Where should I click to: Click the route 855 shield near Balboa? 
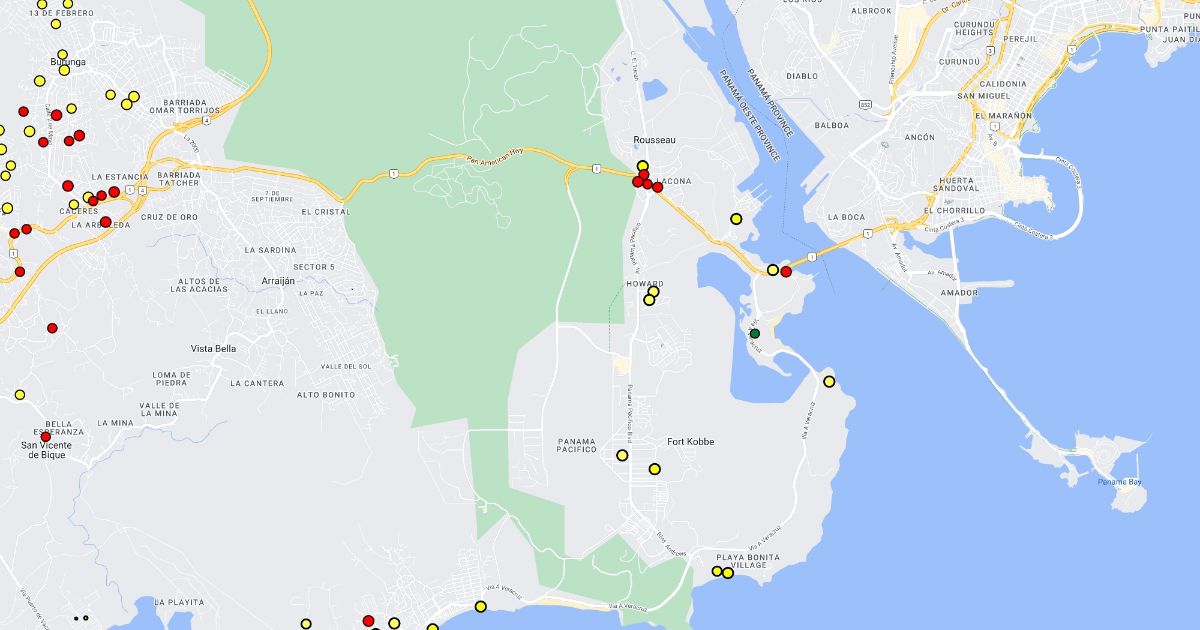point(863,103)
